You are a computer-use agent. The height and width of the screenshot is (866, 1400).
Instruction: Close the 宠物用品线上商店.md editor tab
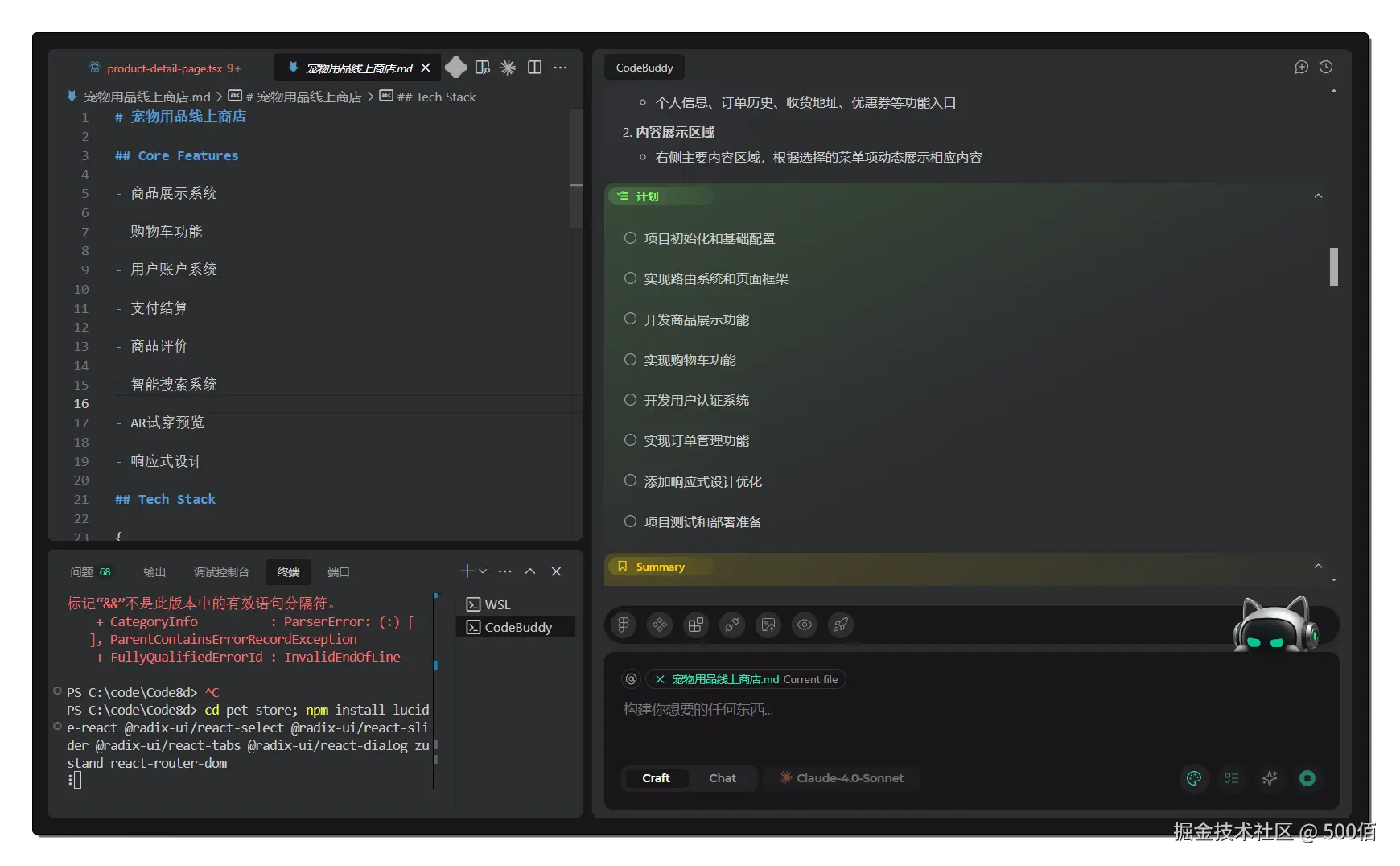pyautogui.click(x=426, y=68)
